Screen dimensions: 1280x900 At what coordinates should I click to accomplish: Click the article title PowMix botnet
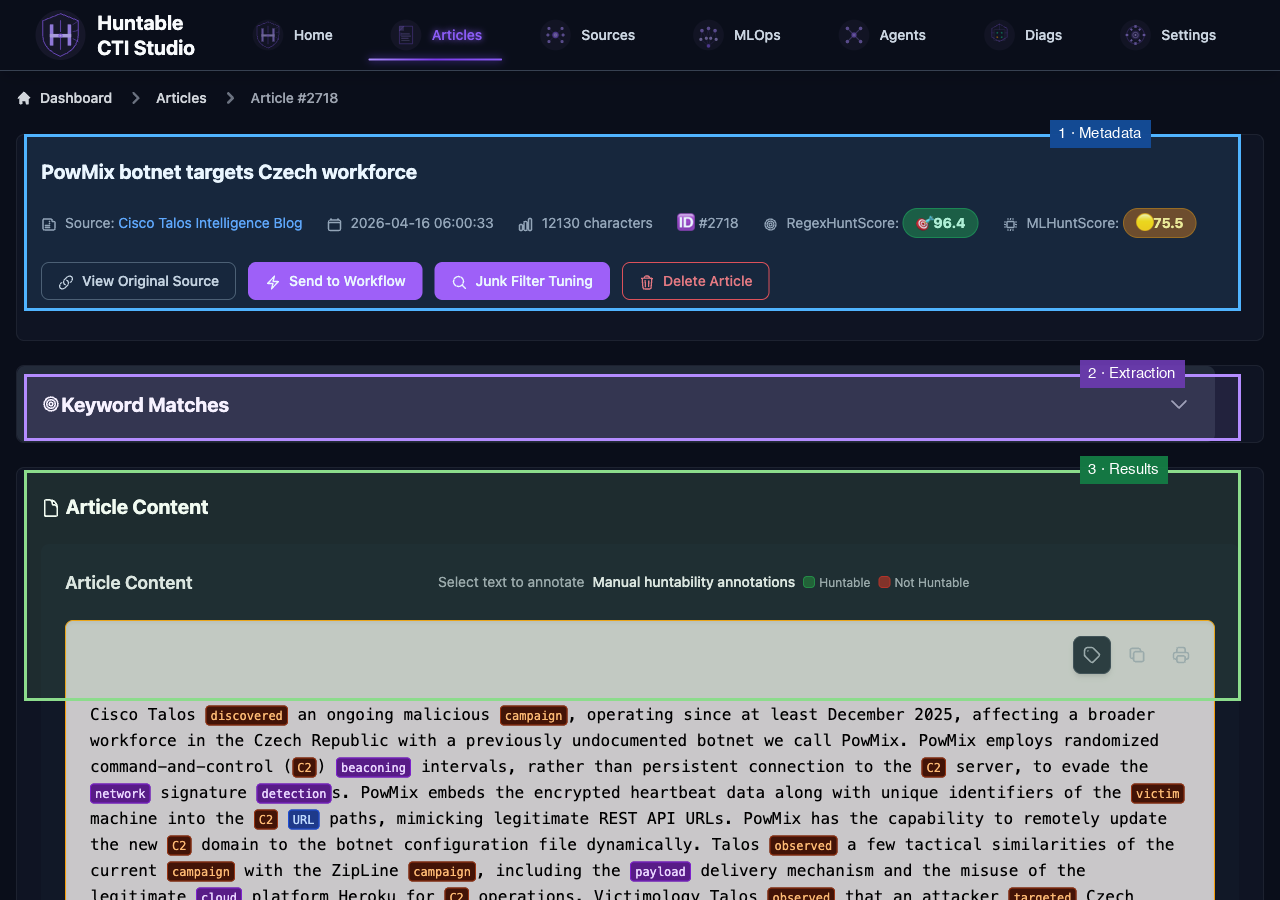[x=229, y=172]
